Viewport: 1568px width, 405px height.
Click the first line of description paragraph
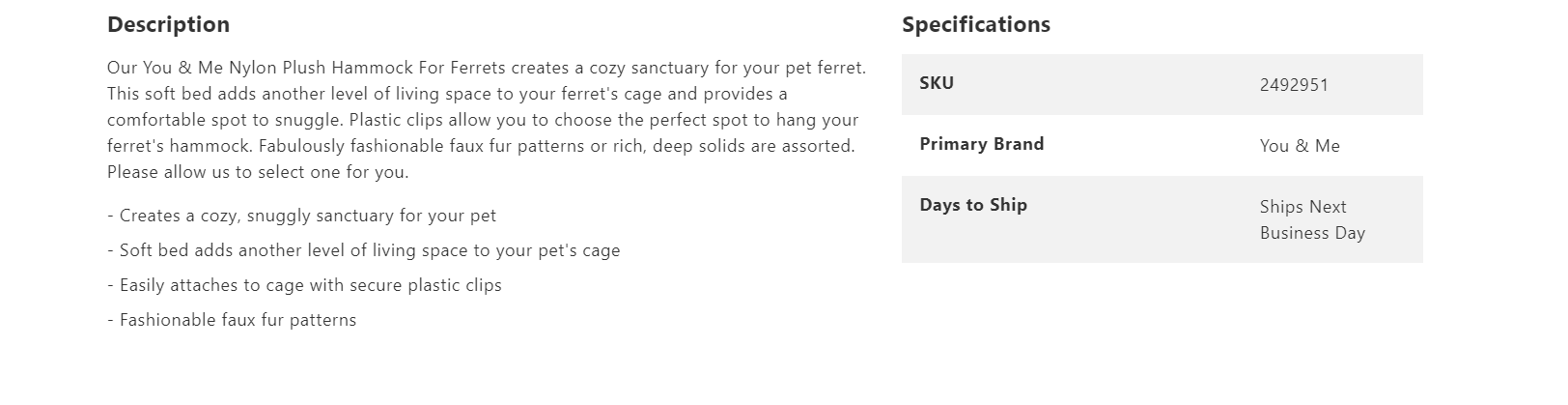(x=487, y=68)
